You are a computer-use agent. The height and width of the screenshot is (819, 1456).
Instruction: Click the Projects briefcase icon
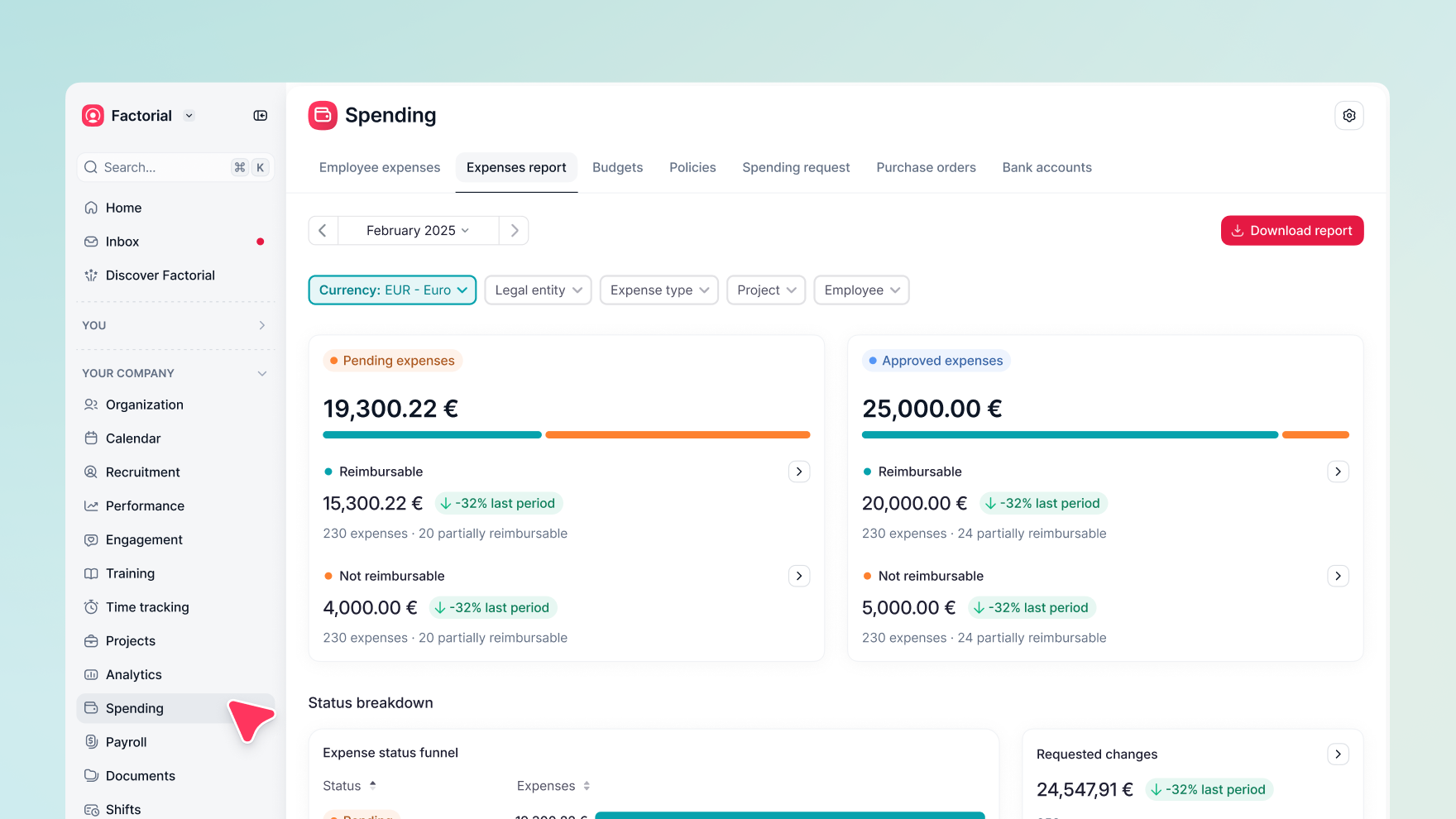pos(91,641)
